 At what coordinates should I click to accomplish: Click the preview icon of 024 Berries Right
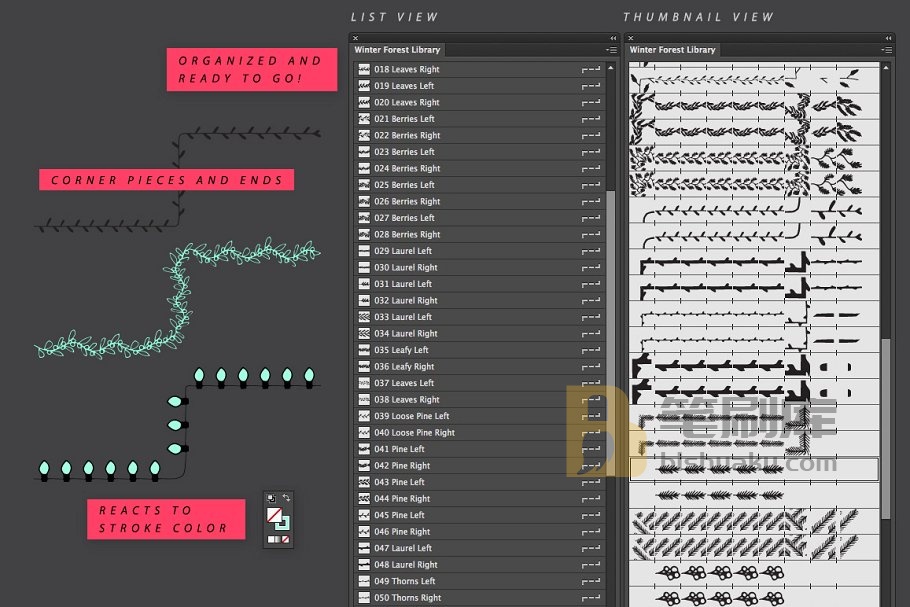click(x=364, y=168)
